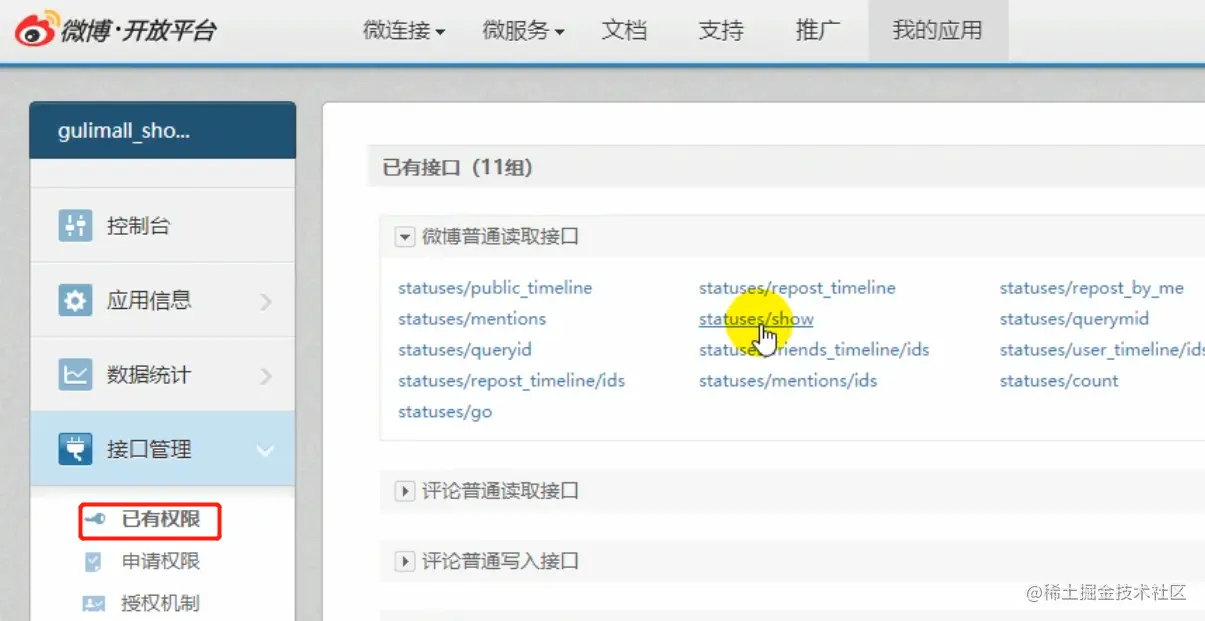Open the statuses/show API link

[755, 318]
